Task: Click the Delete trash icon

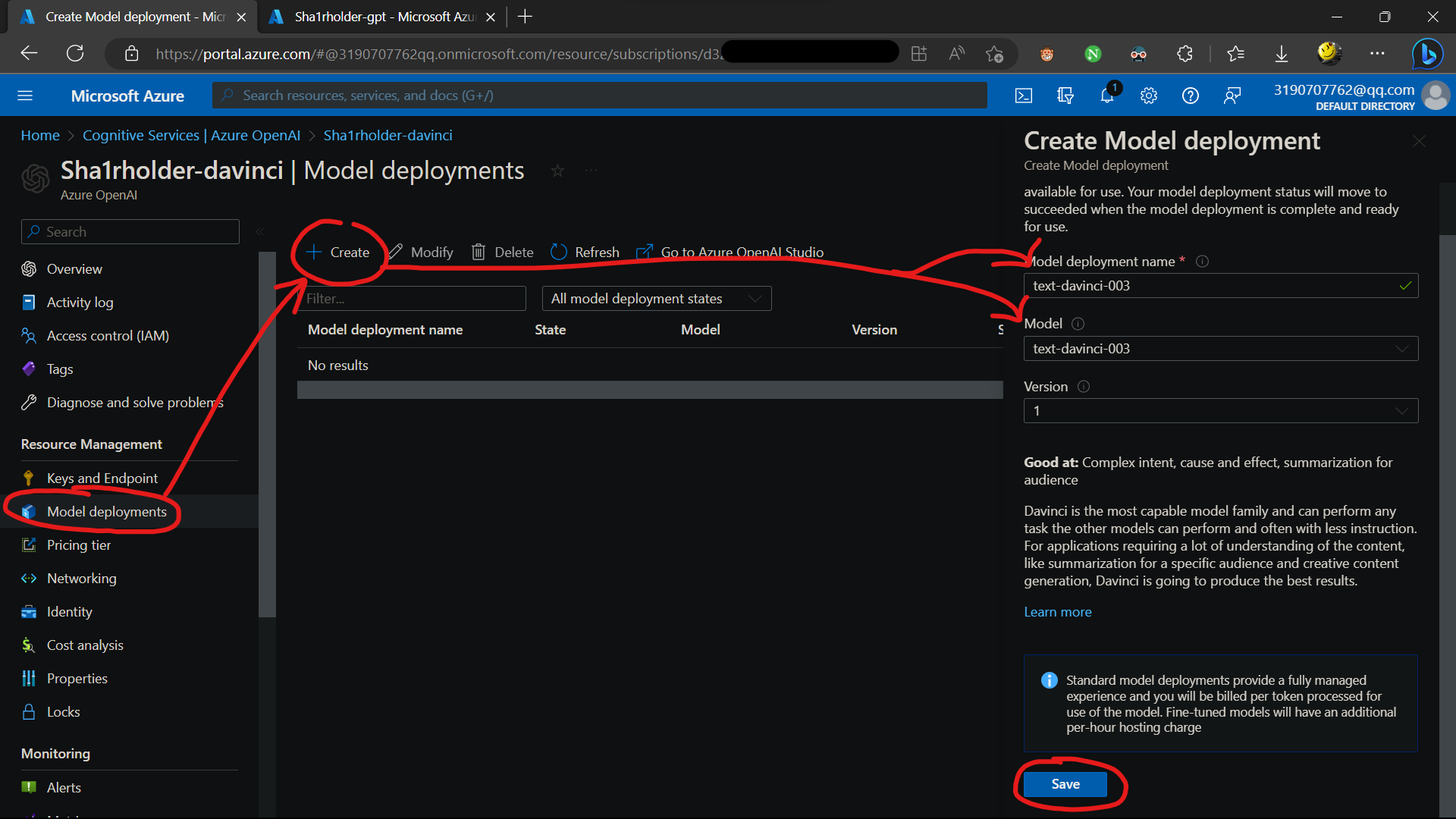Action: coord(479,252)
